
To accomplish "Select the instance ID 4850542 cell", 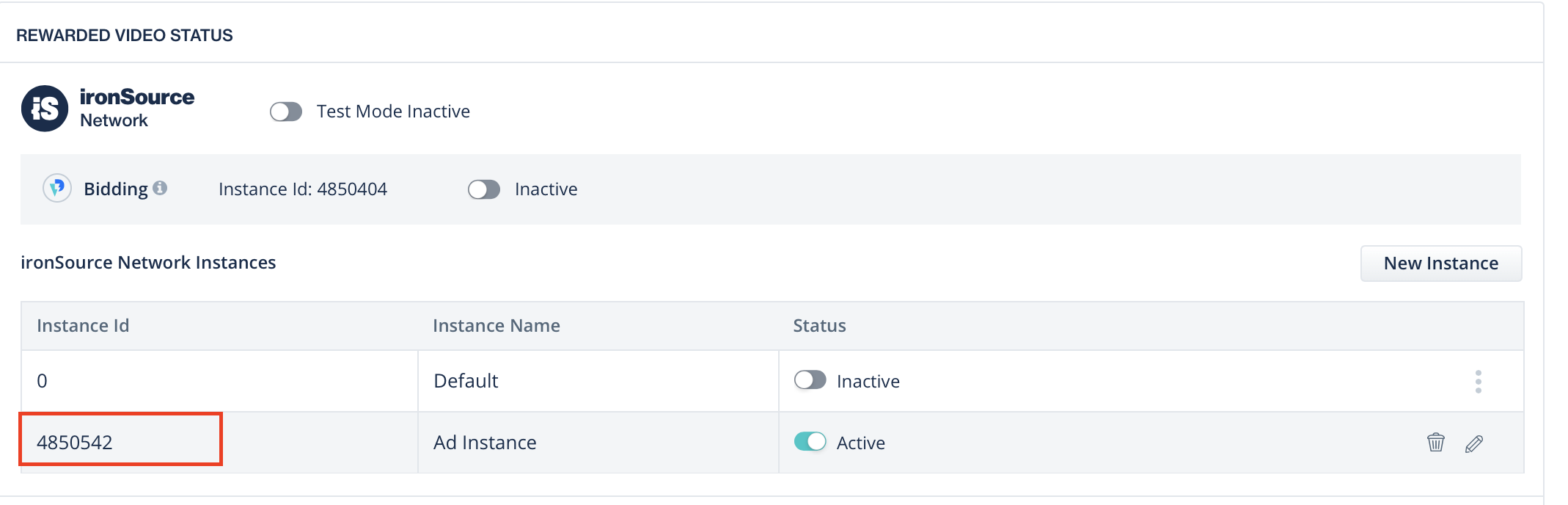I will 75,443.
